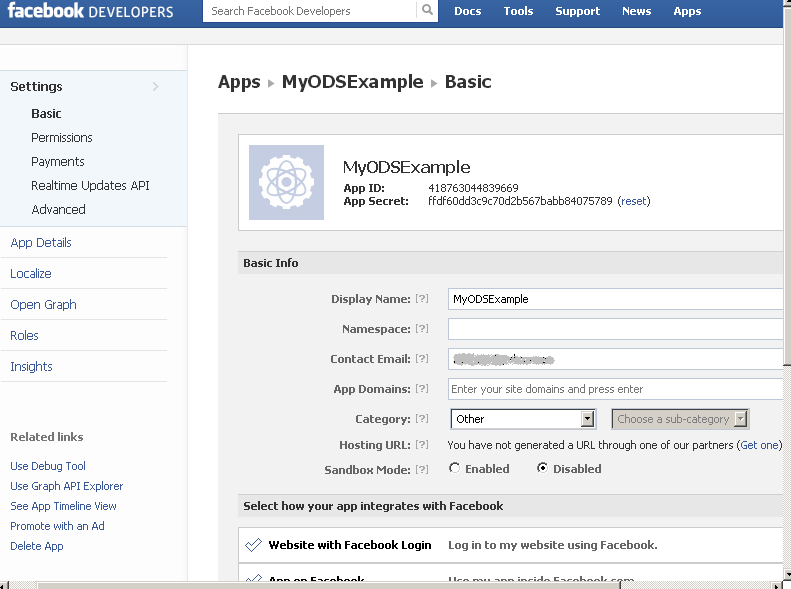The width and height of the screenshot is (791, 589).
Task: Open the Category dropdown showing Other
Action: click(x=523, y=419)
